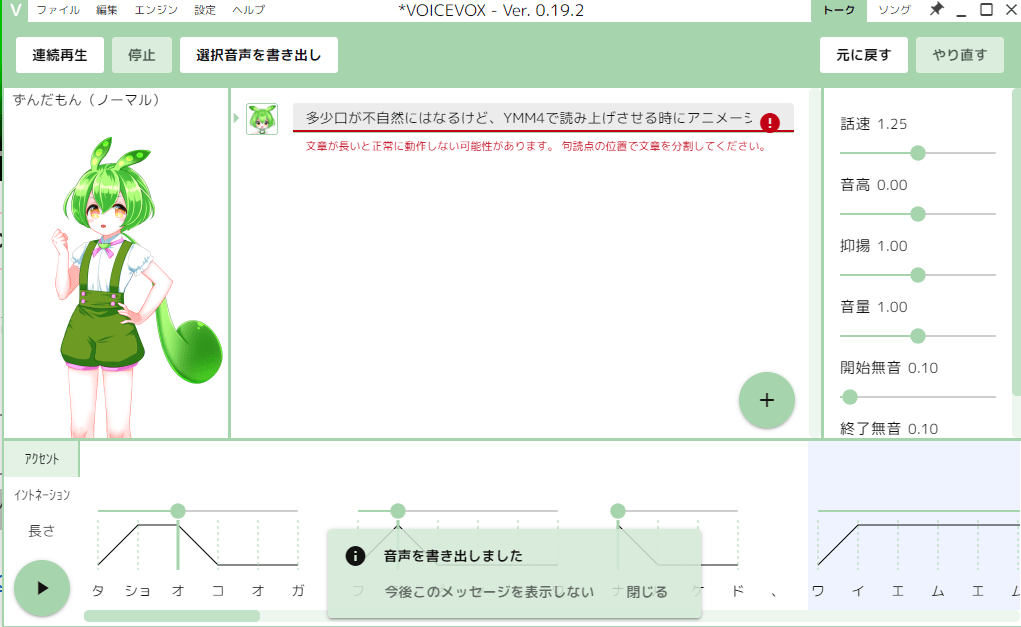Screen dimensions: 1021x627
Task: Open the ヘルプ menu
Action: tap(249, 10)
